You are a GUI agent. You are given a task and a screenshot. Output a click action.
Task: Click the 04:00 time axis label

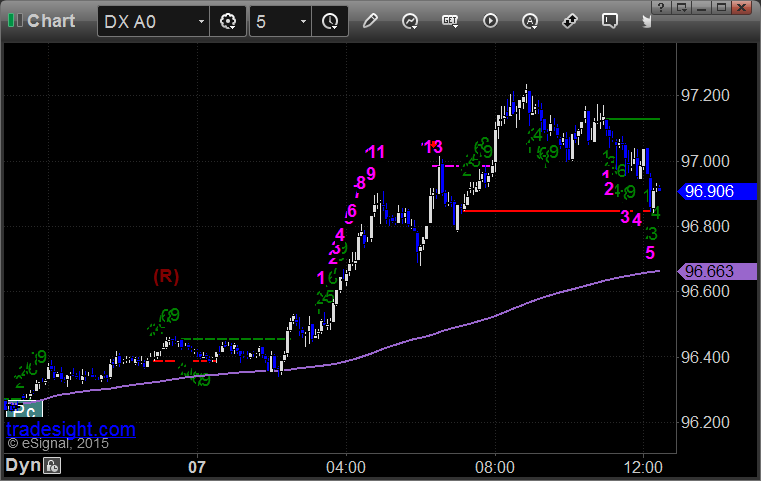(346, 467)
